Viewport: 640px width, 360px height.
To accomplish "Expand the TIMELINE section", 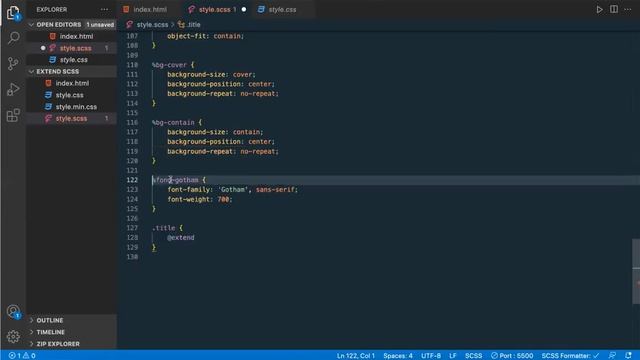I will (x=50, y=332).
